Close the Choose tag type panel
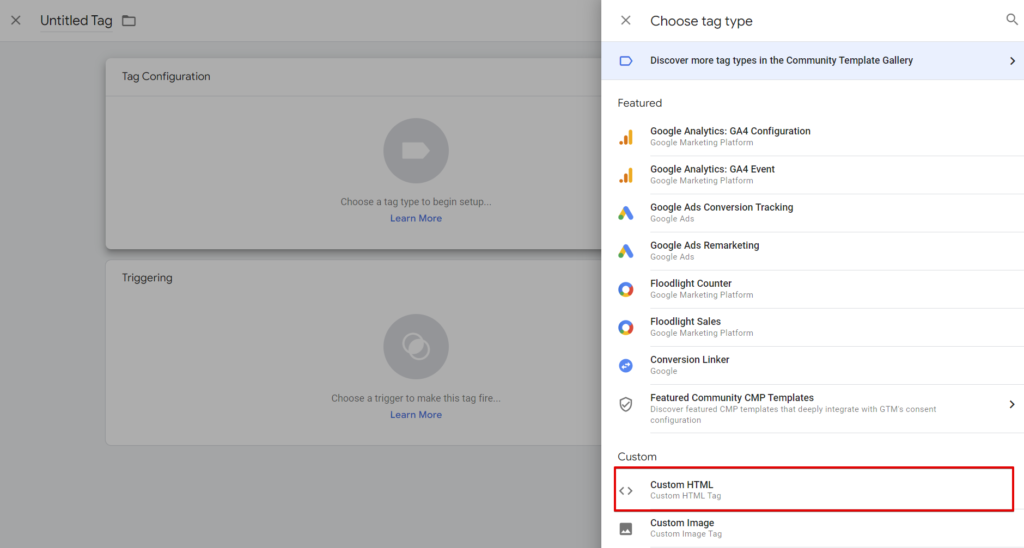 click(626, 20)
